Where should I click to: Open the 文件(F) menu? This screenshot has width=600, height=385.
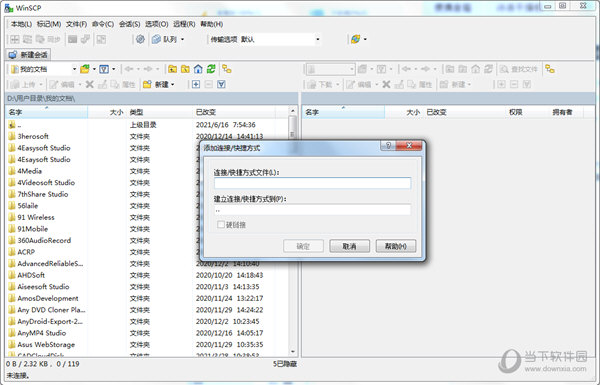coord(77,24)
